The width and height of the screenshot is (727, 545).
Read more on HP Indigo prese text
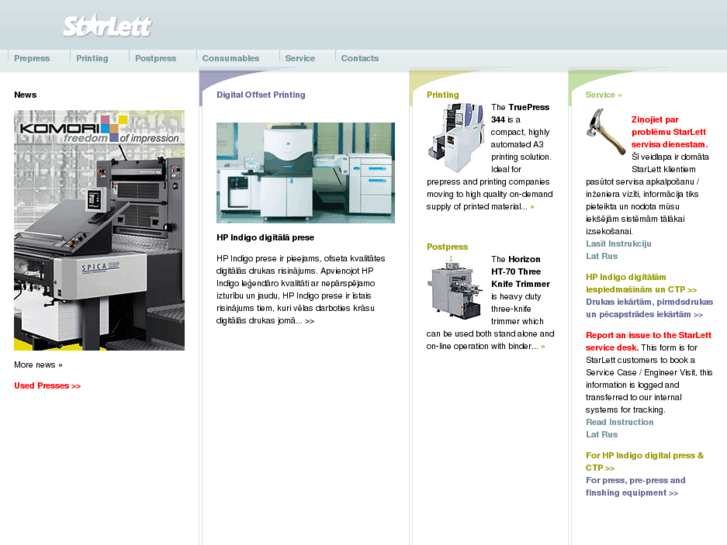coord(310,321)
